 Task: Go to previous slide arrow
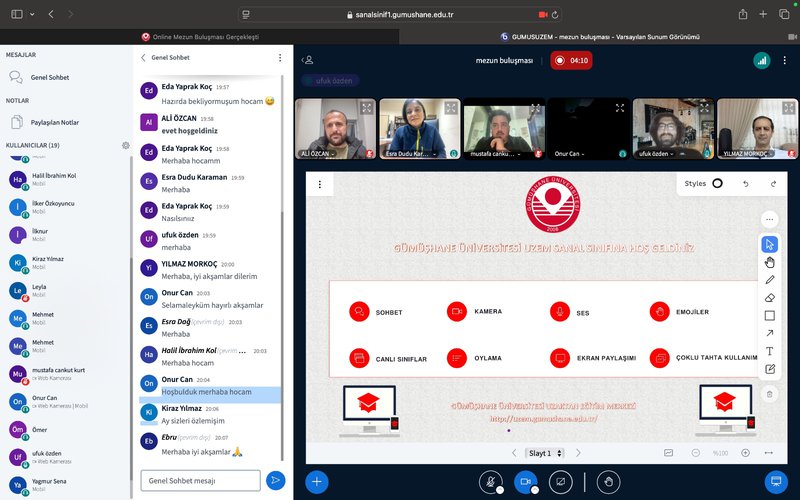(x=514, y=453)
